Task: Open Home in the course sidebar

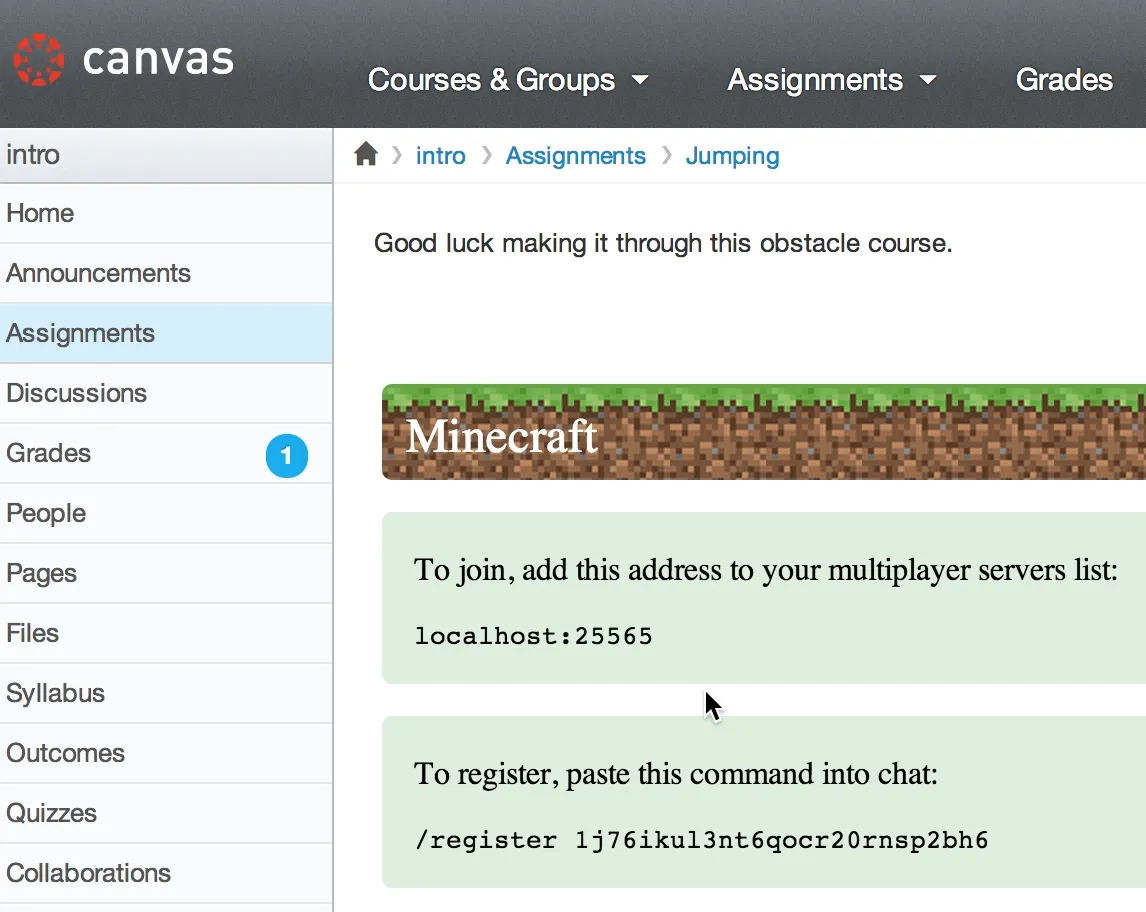Action: point(166,213)
